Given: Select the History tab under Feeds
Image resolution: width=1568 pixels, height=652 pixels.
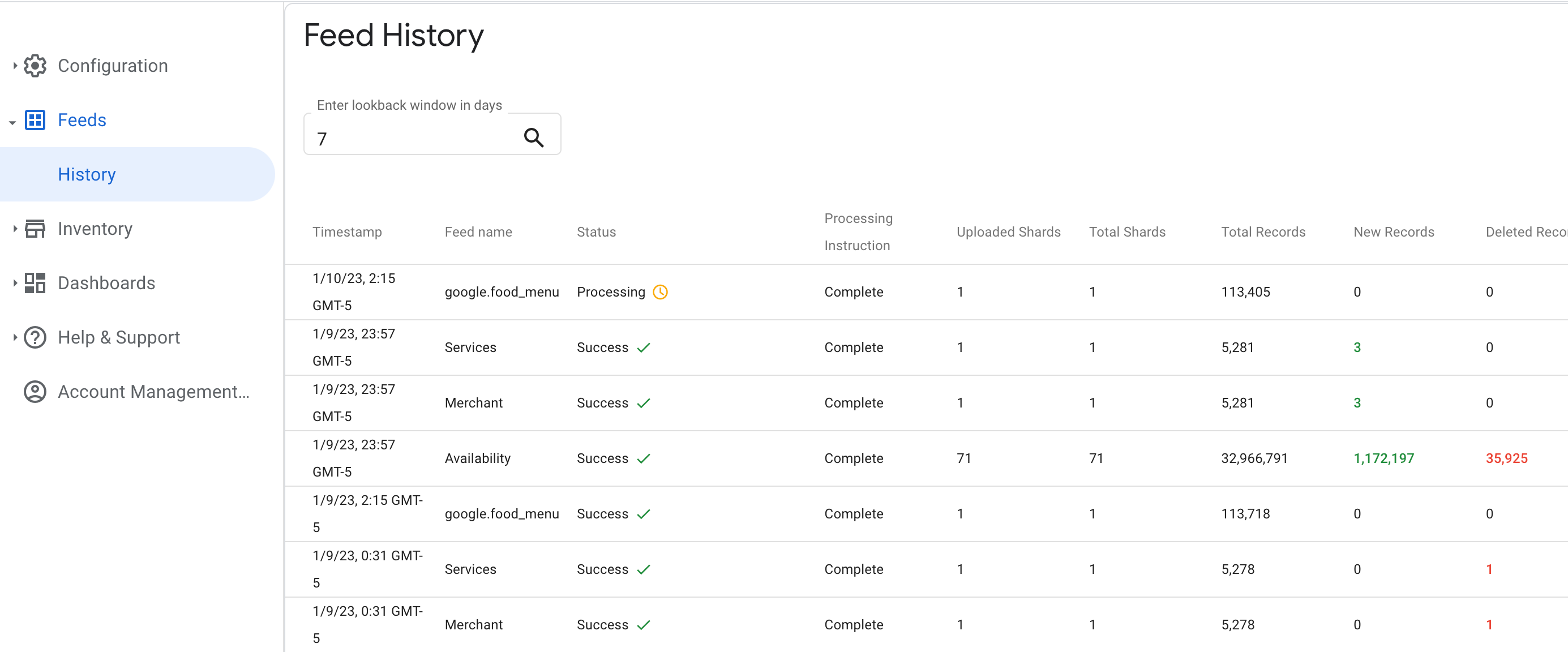Looking at the screenshot, I should (89, 174).
